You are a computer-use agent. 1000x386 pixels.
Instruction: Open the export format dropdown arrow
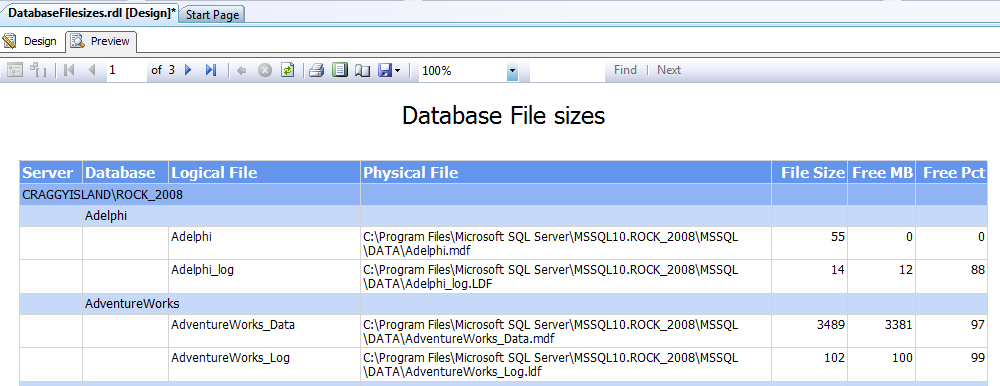click(397, 71)
